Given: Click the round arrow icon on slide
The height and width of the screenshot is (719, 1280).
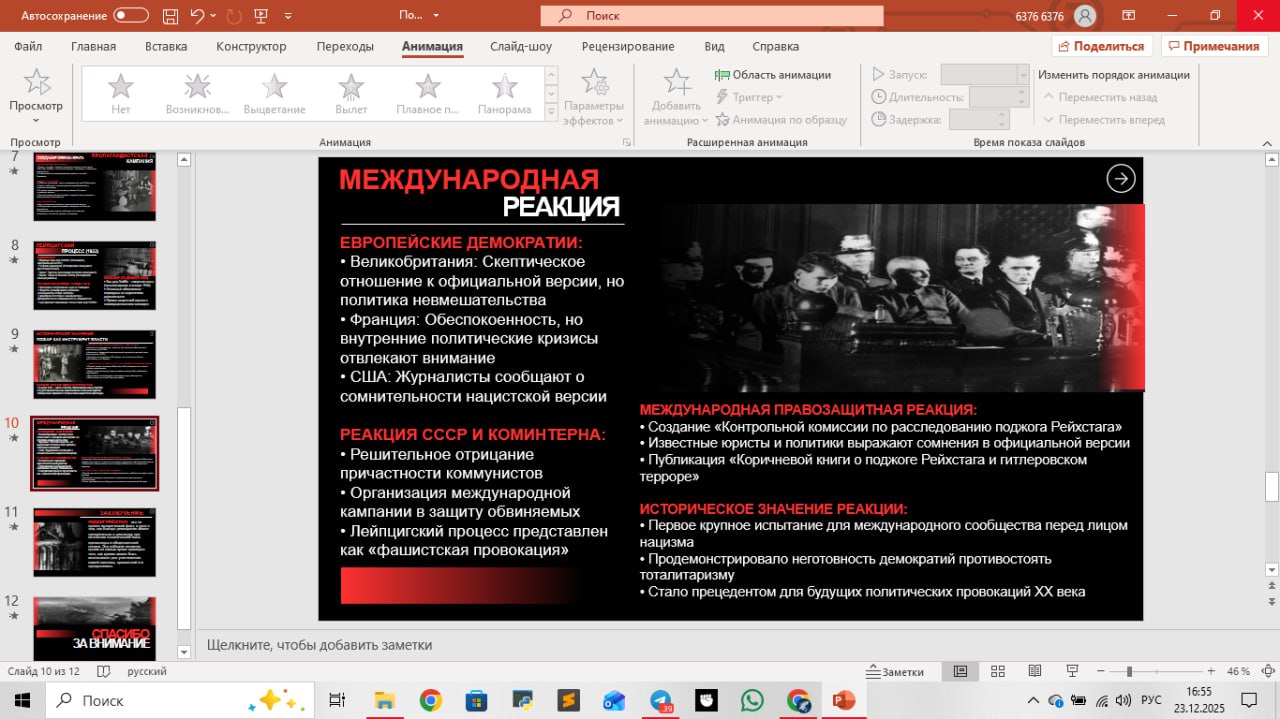Looking at the screenshot, I should (1121, 178).
